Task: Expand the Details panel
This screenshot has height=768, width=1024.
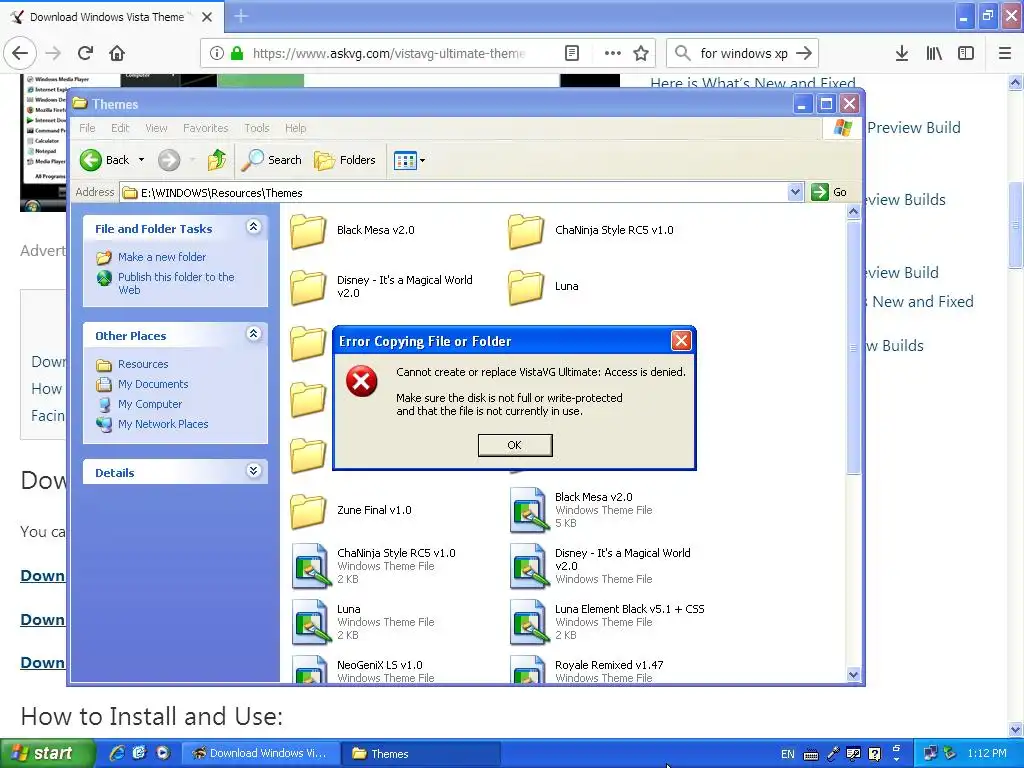Action: pos(254,471)
